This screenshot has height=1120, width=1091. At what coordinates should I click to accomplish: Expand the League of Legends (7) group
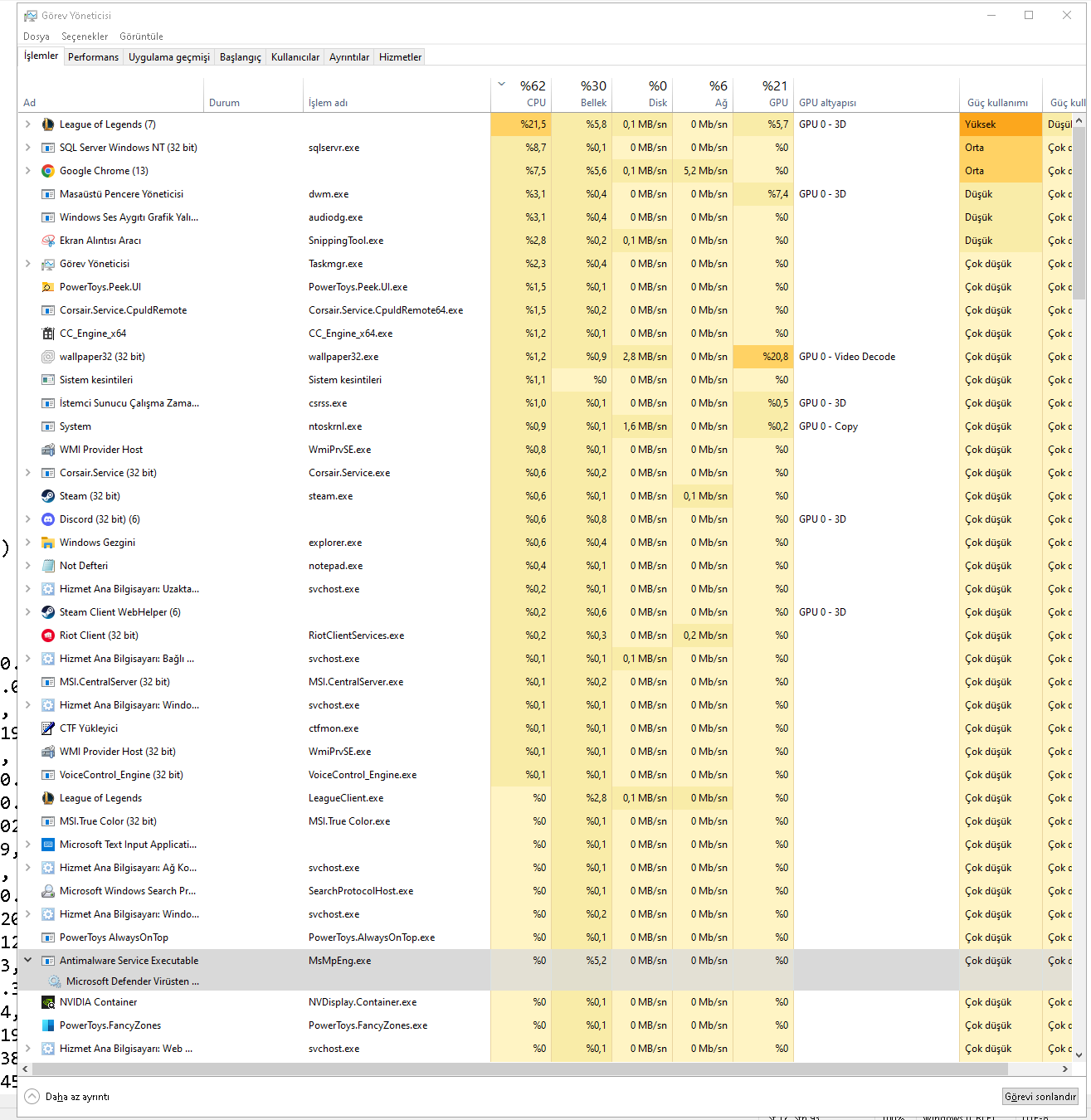point(27,124)
